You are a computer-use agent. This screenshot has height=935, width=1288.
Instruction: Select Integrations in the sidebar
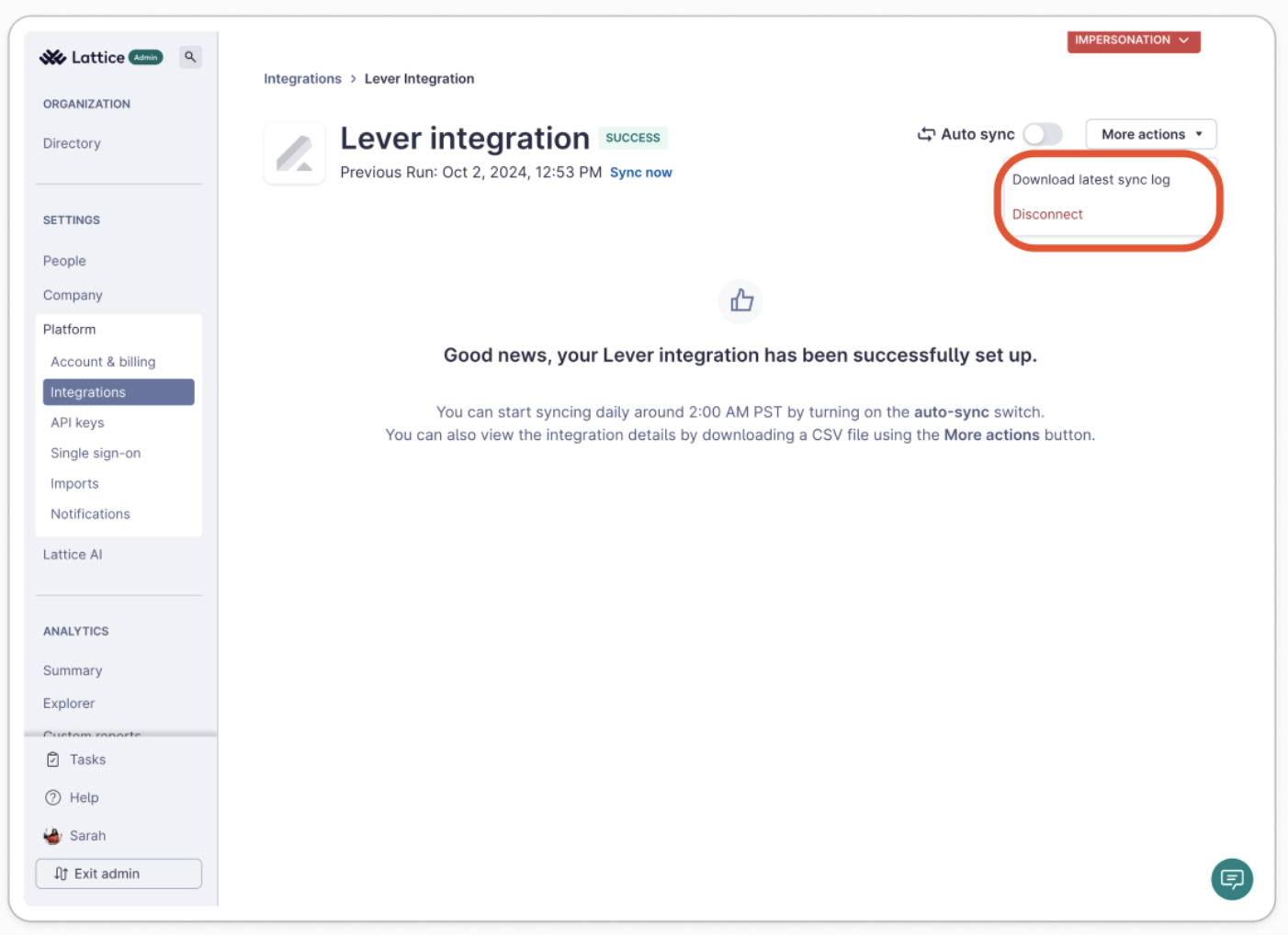pyautogui.click(x=119, y=392)
